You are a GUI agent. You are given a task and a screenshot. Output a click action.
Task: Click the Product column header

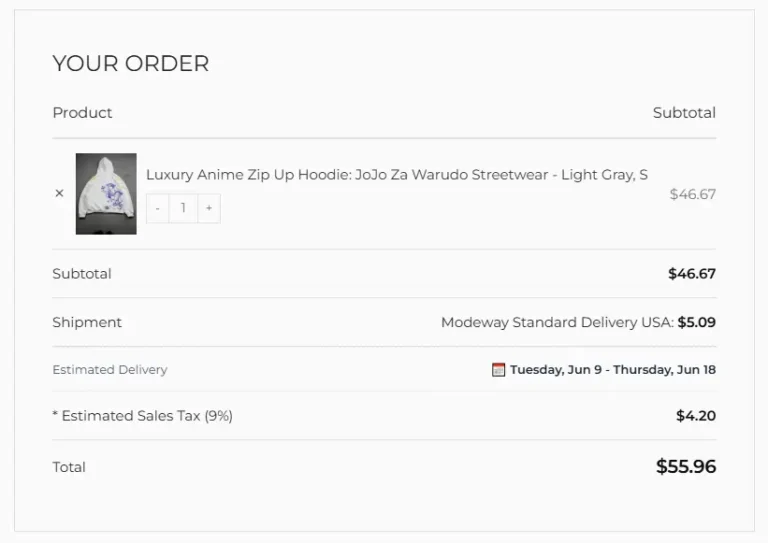(82, 113)
